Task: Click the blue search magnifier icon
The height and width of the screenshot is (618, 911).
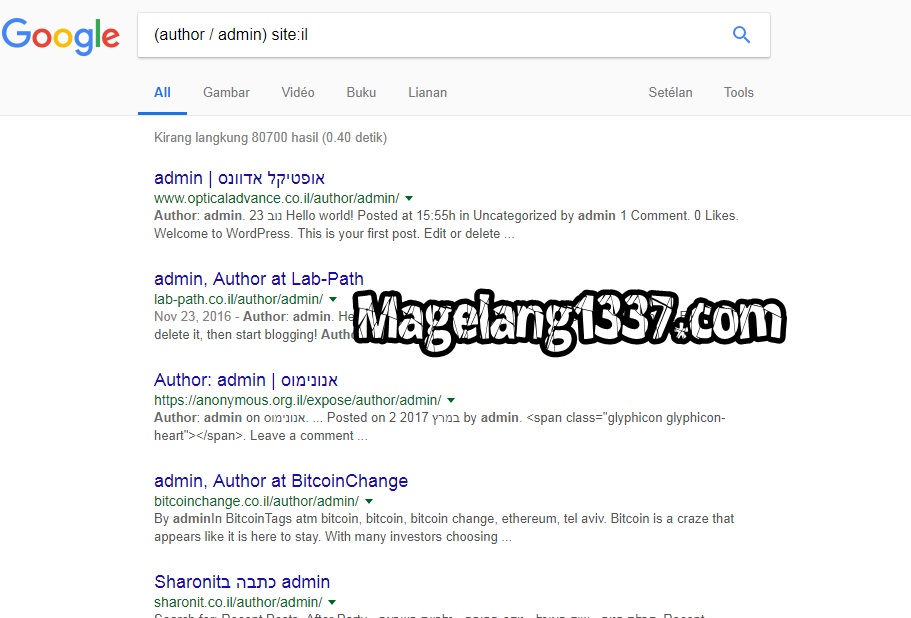Action: click(x=741, y=35)
